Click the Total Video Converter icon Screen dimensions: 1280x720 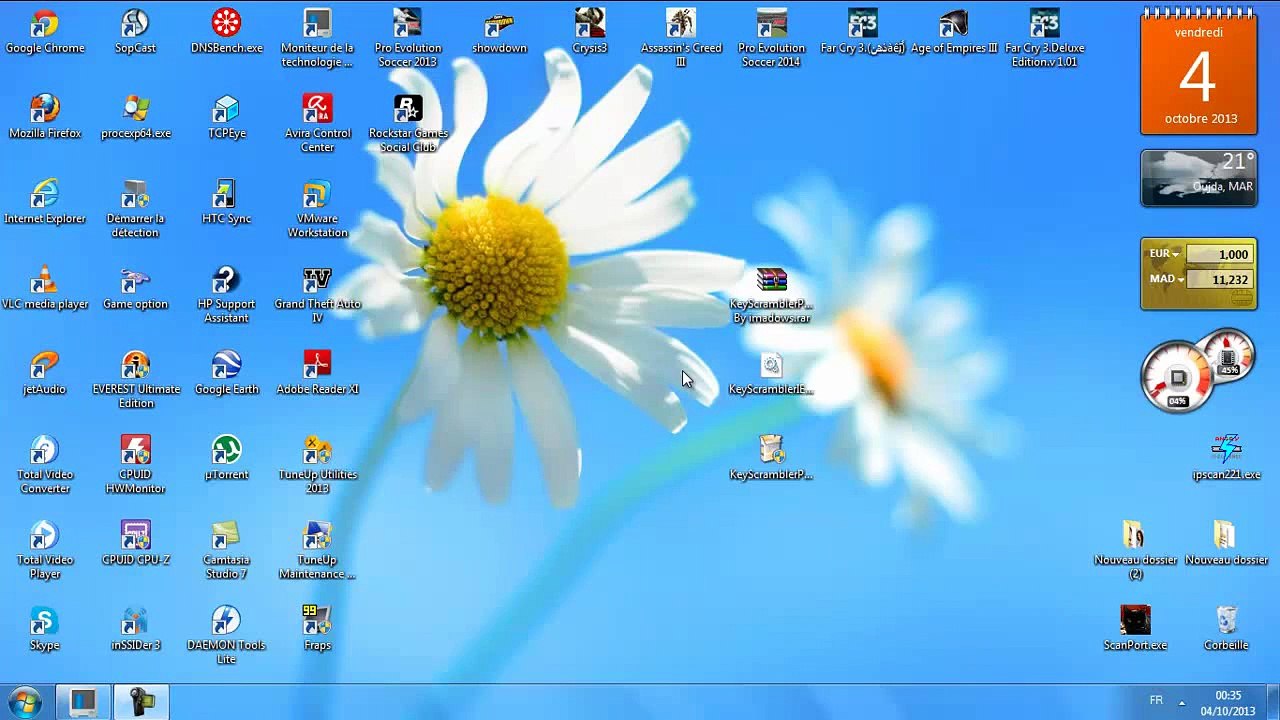click(x=45, y=464)
